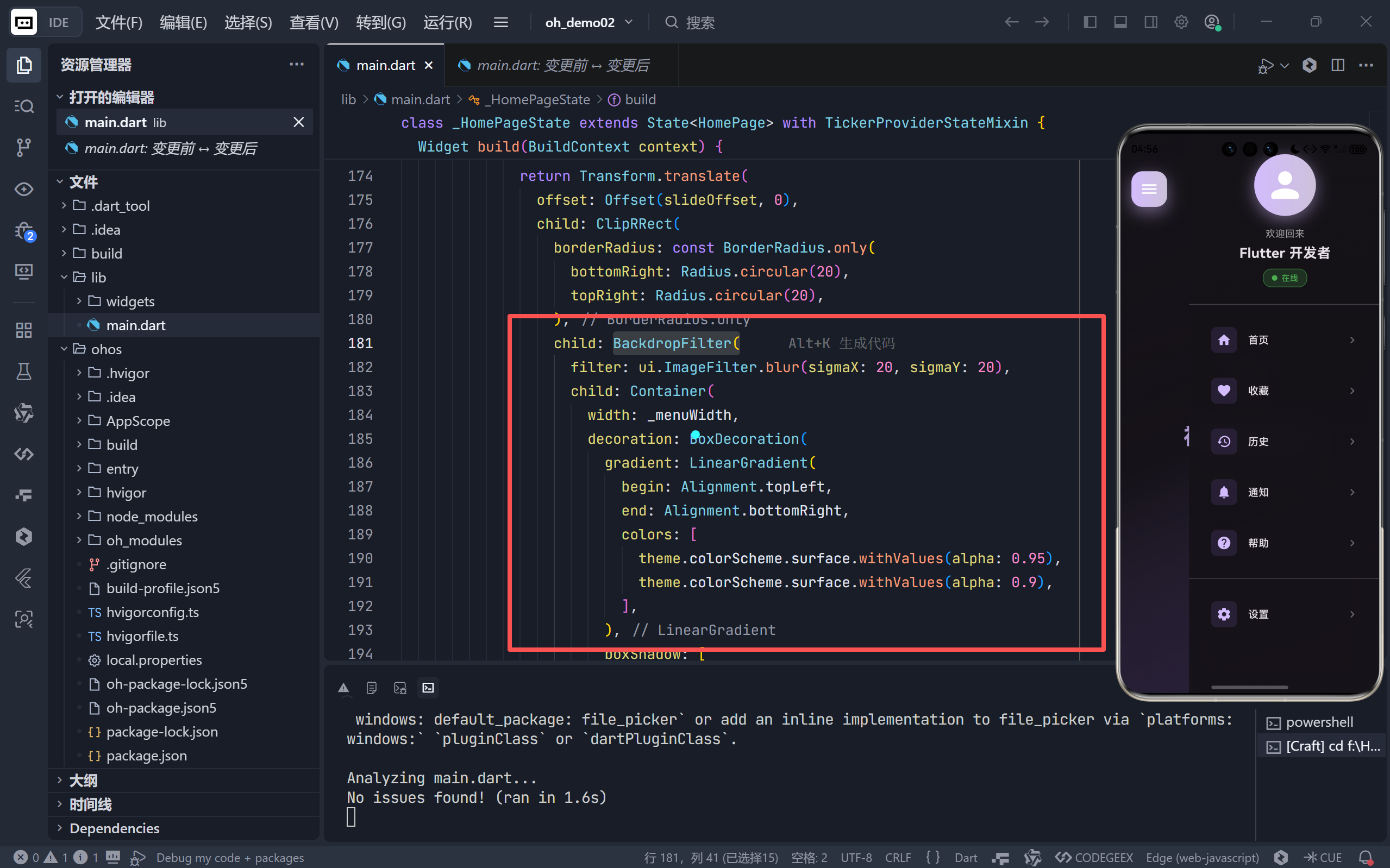
Task: Open the Search view in the activity bar
Action: click(23, 106)
